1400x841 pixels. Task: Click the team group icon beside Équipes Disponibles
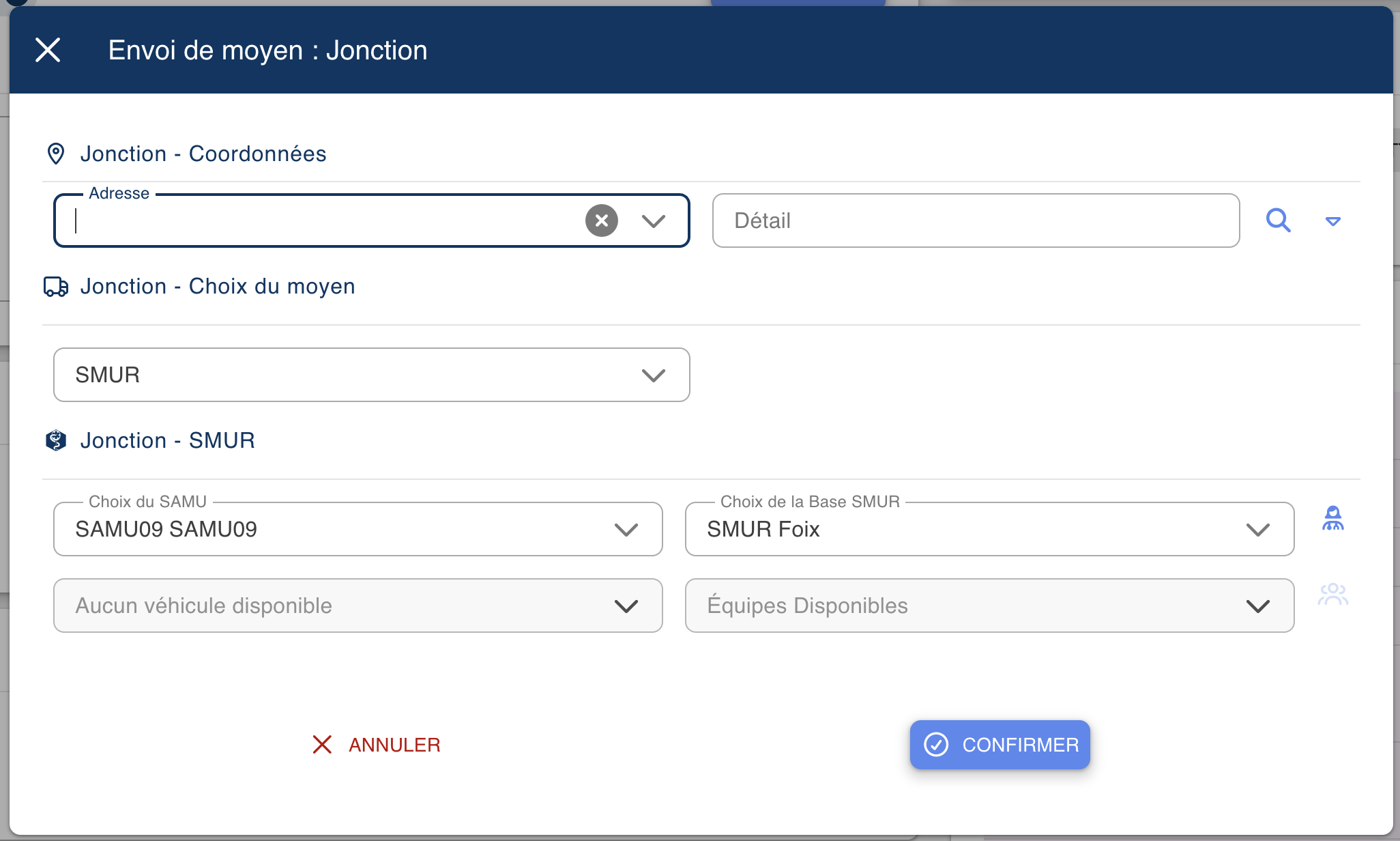(x=1332, y=595)
